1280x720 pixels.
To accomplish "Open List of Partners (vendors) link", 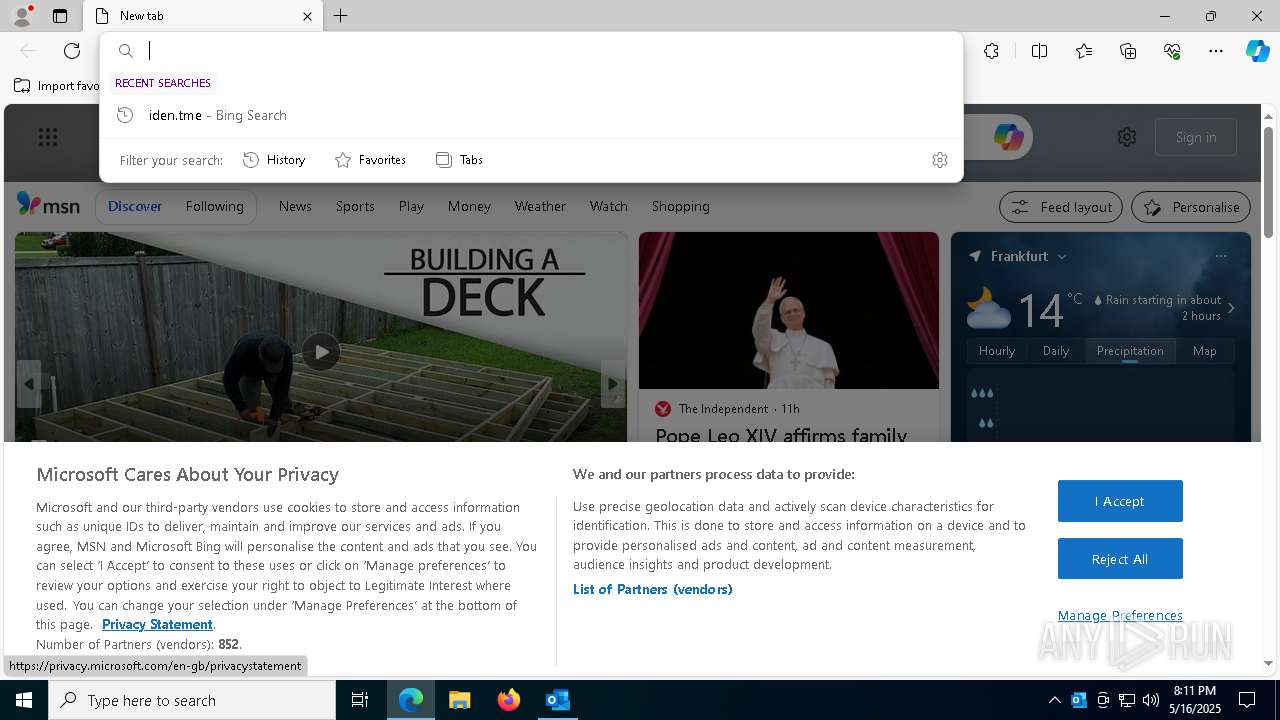I will (653, 589).
